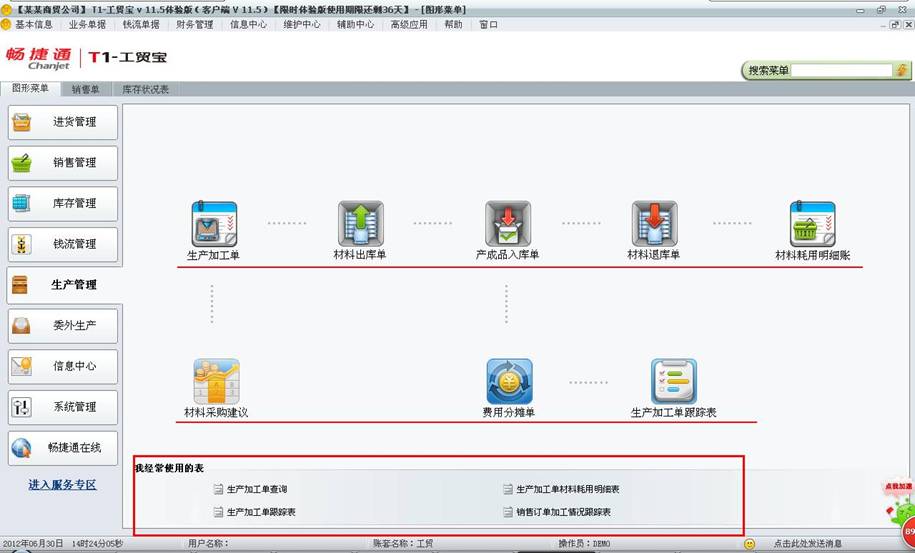Open the 费用分摊单 icon

pyautogui.click(x=509, y=382)
